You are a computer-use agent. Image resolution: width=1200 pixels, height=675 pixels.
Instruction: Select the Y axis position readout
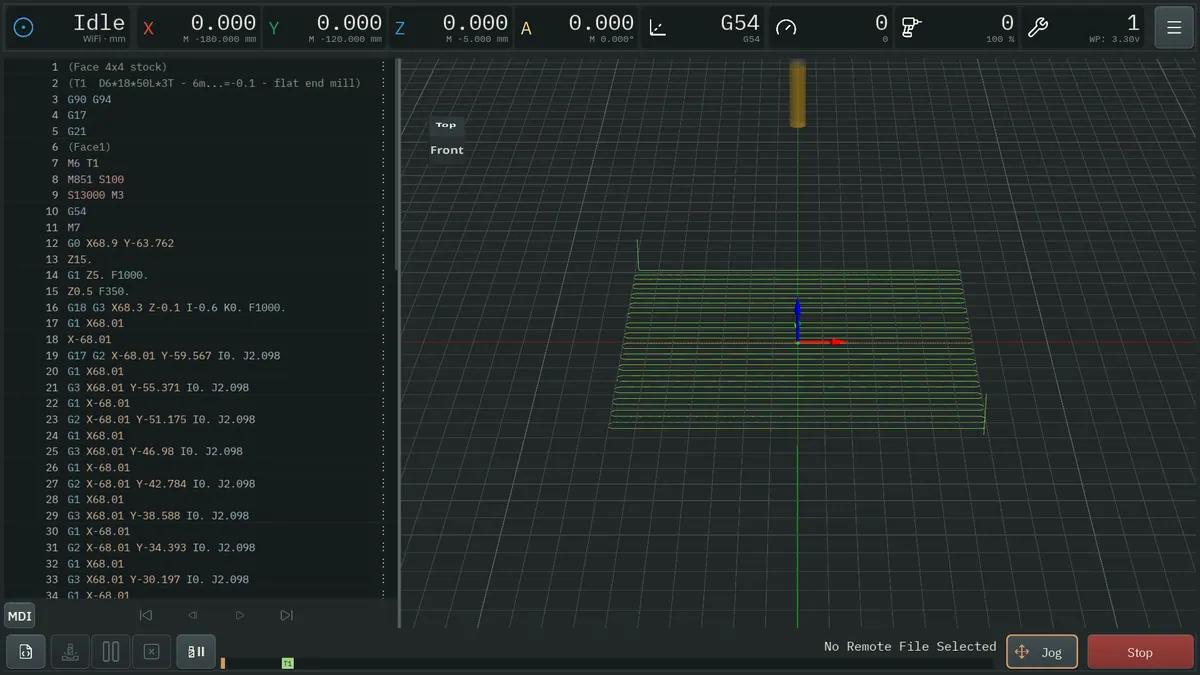pyautogui.click(x=324, y=27)
